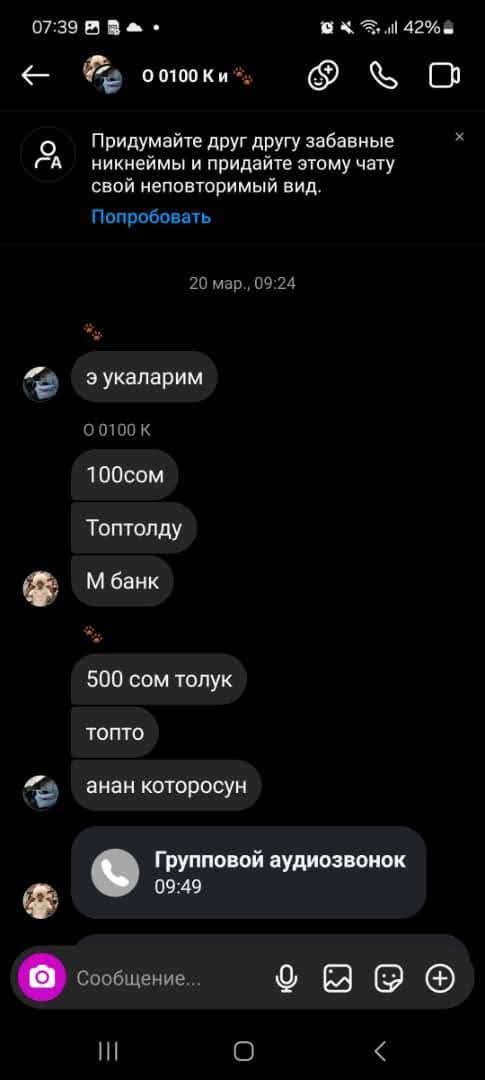
Task: Tap the back arrow in chat header
Action: point(36,76)
